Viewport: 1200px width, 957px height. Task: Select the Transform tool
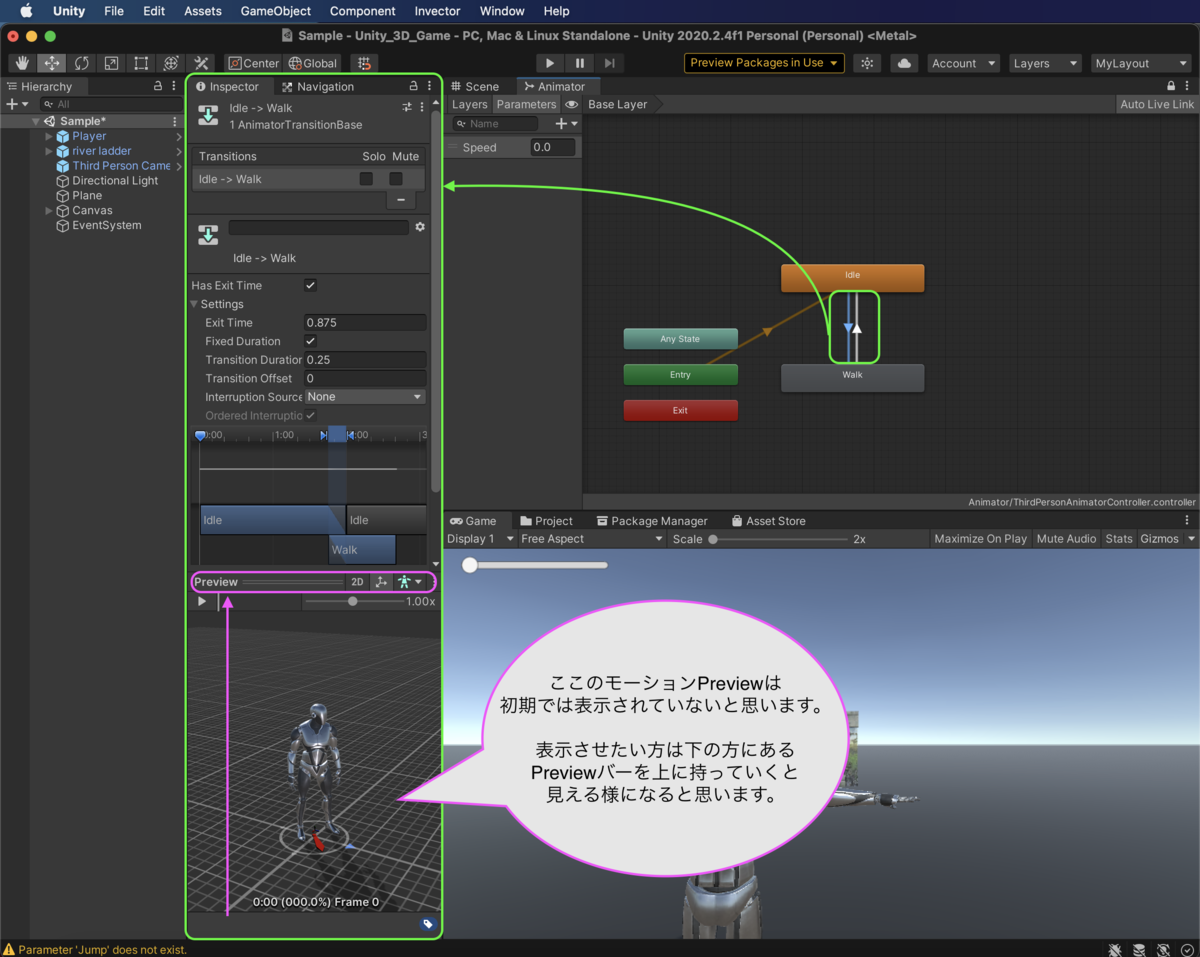[x=171, y=63]
